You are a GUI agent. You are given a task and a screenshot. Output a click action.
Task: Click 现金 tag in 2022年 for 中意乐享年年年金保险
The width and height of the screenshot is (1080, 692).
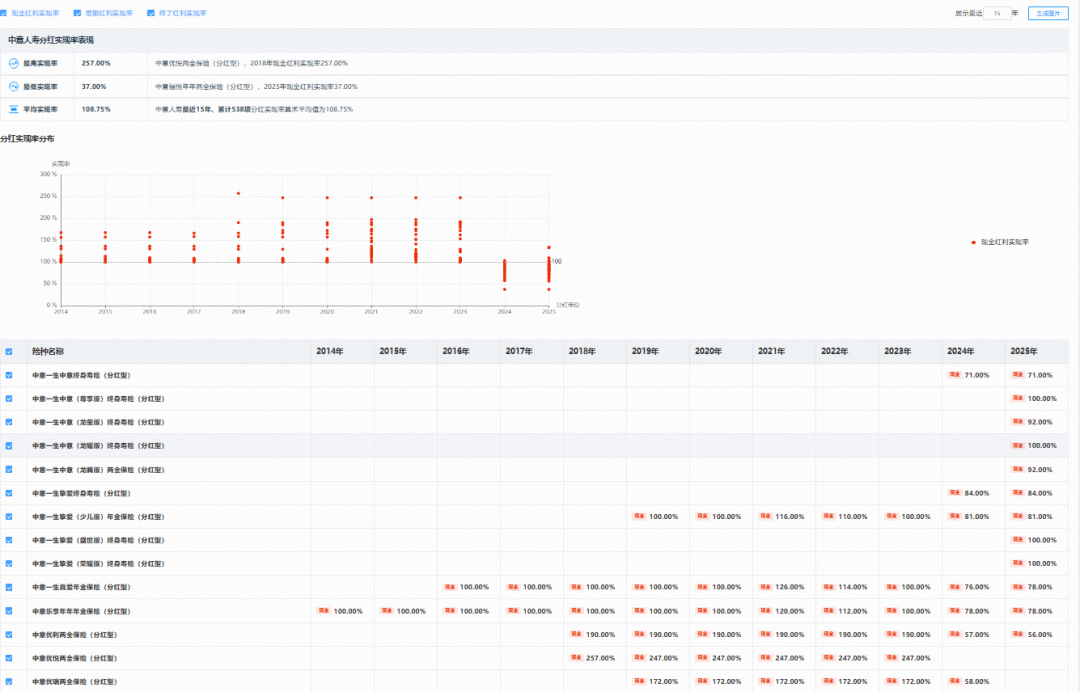pyautogui.click(x=829, y=611)
